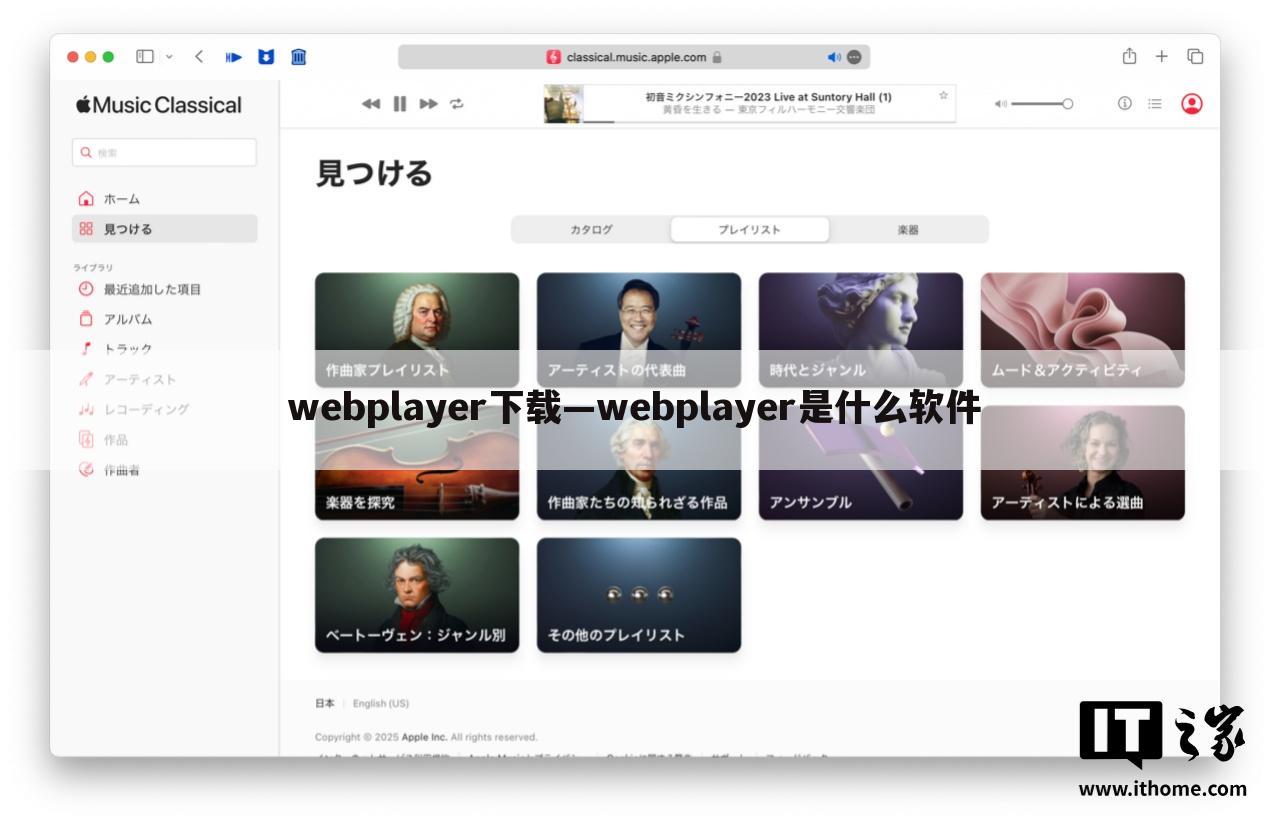Skip to previous track
1268x821 pixels.
(x=371, y=104)
